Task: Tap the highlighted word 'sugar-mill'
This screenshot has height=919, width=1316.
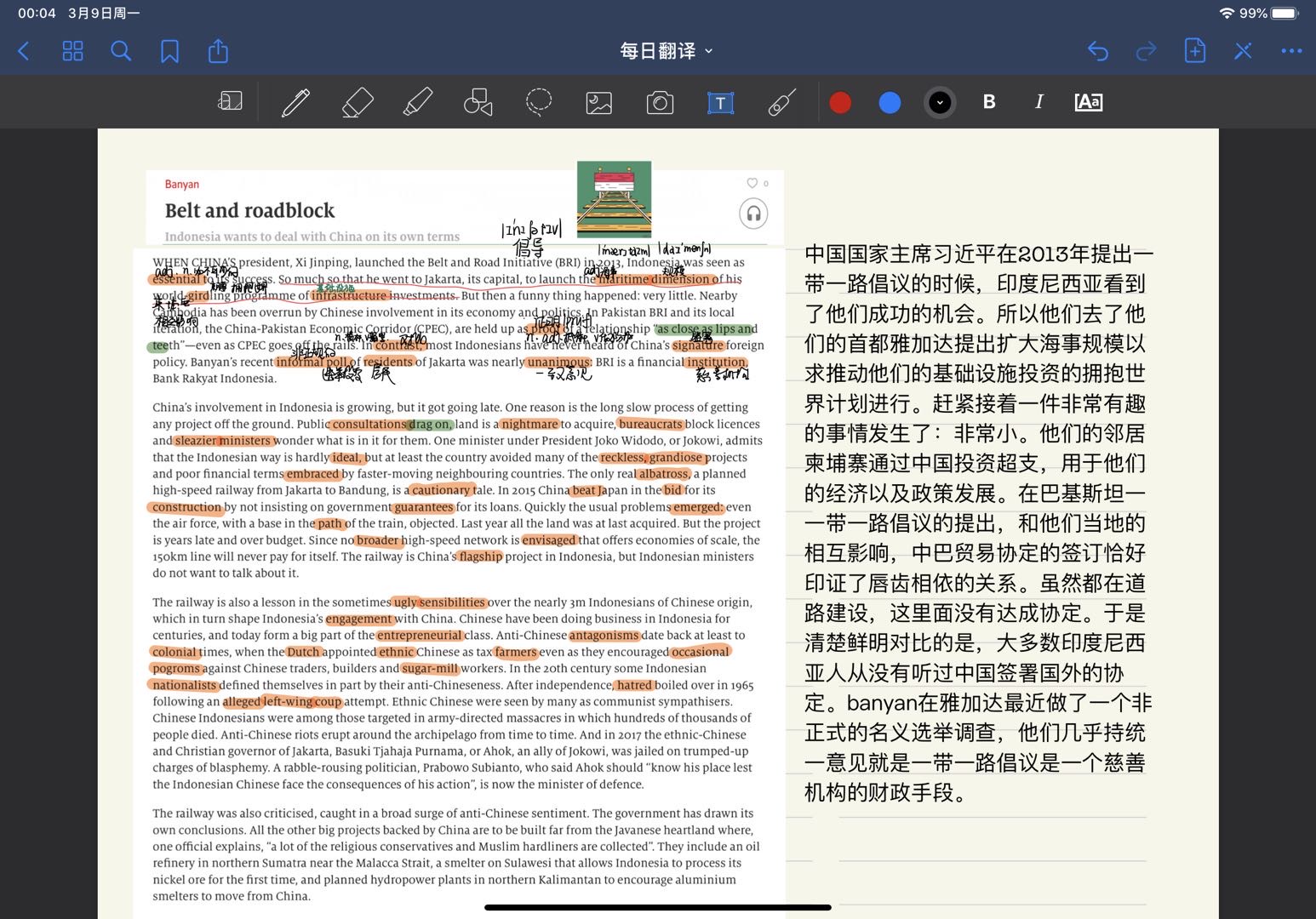Action: click(430, 668)
